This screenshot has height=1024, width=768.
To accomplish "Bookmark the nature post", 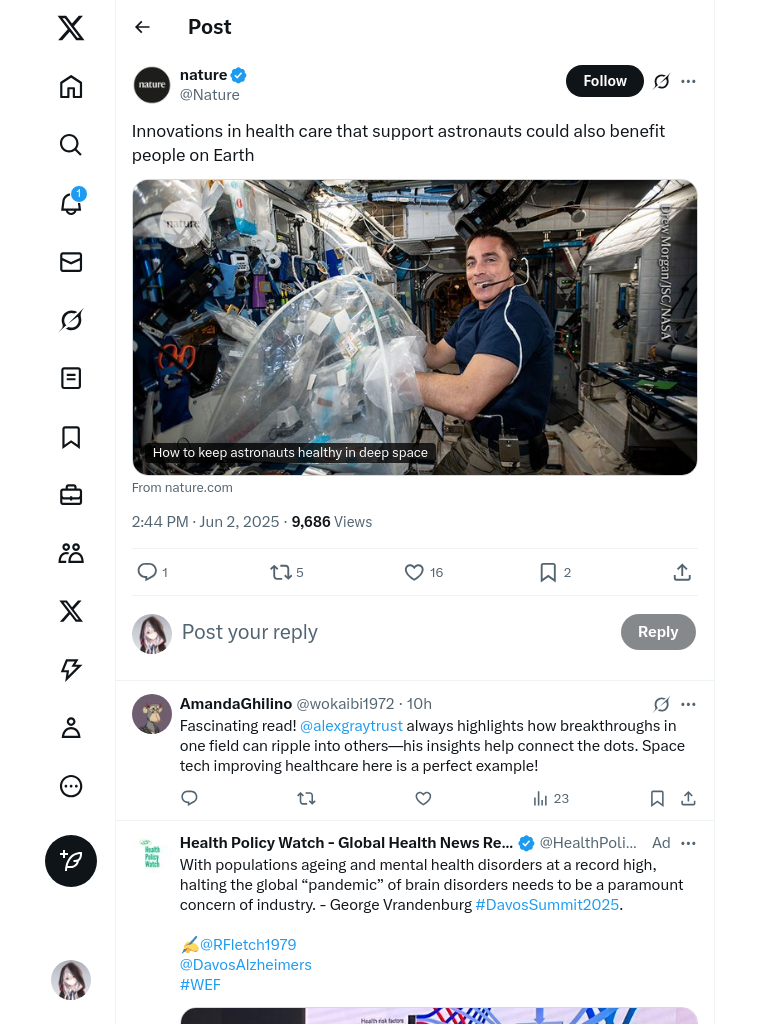I will [x=548, y=572].
